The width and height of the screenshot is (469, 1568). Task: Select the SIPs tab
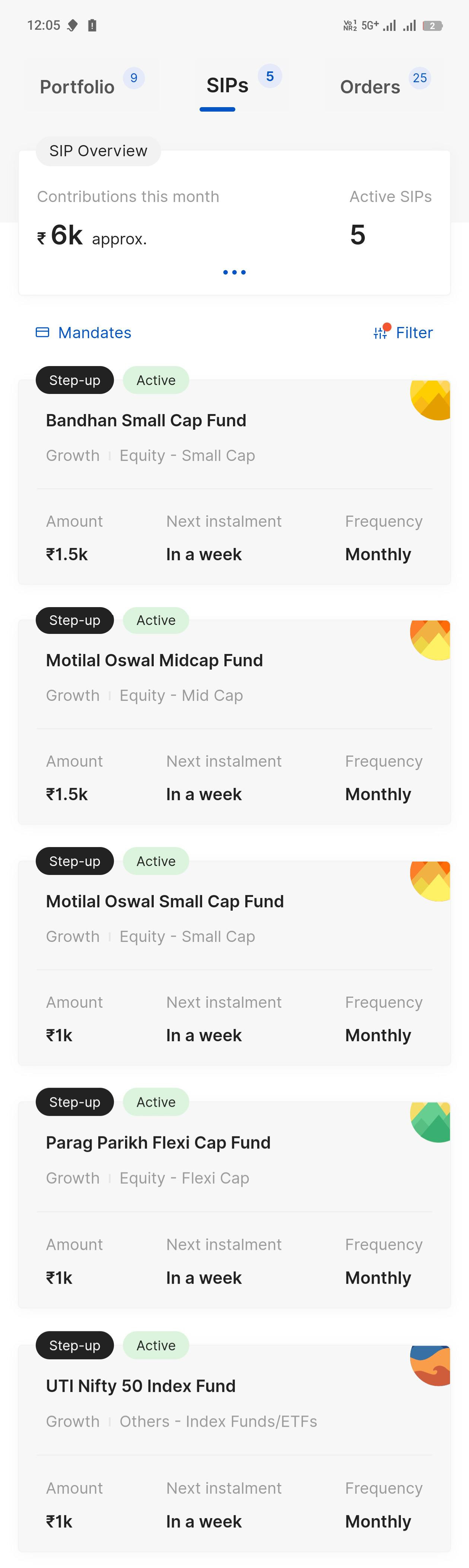[227, 86]
